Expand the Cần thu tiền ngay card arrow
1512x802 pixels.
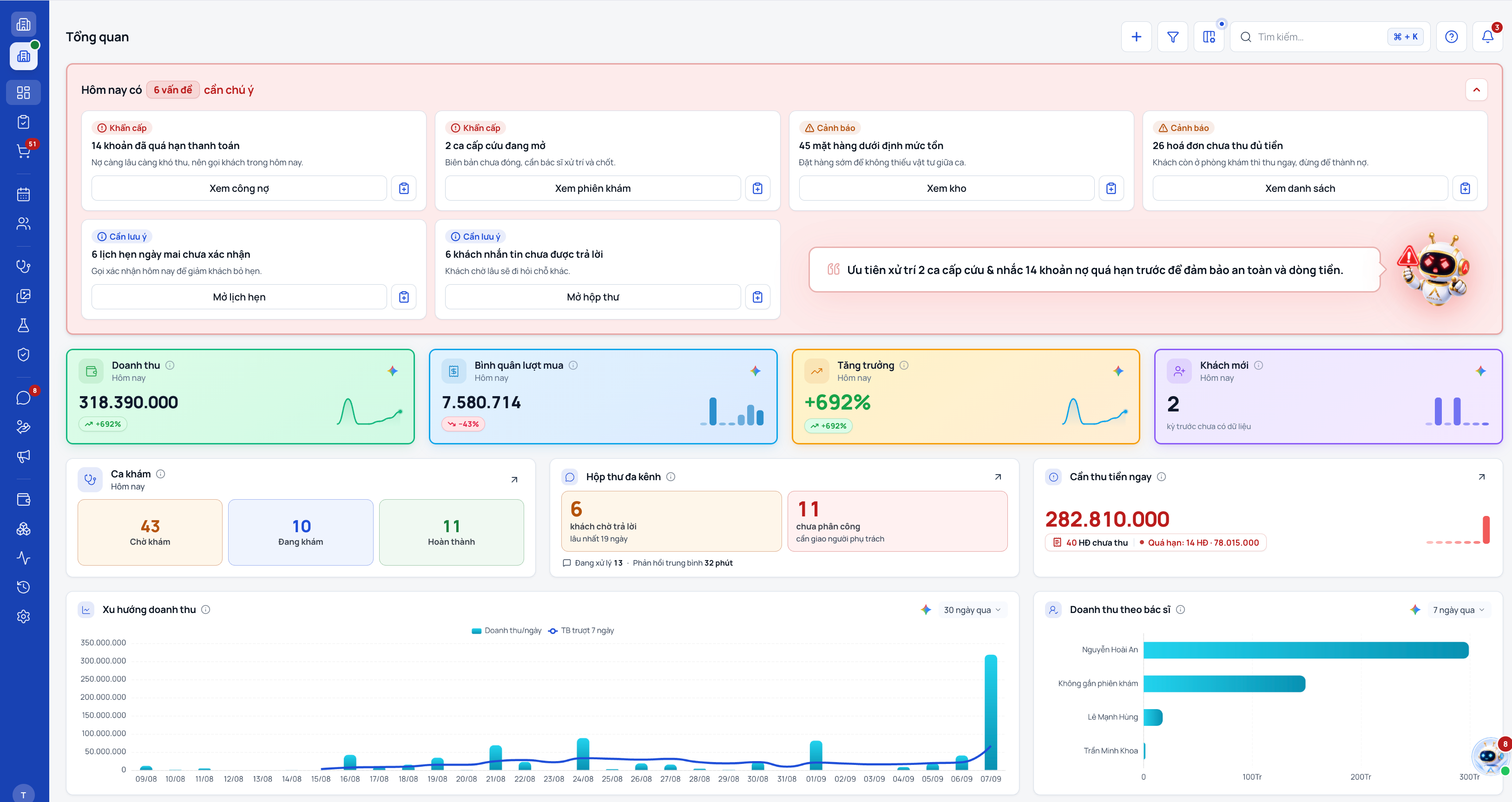click(x=1481, y=477)
